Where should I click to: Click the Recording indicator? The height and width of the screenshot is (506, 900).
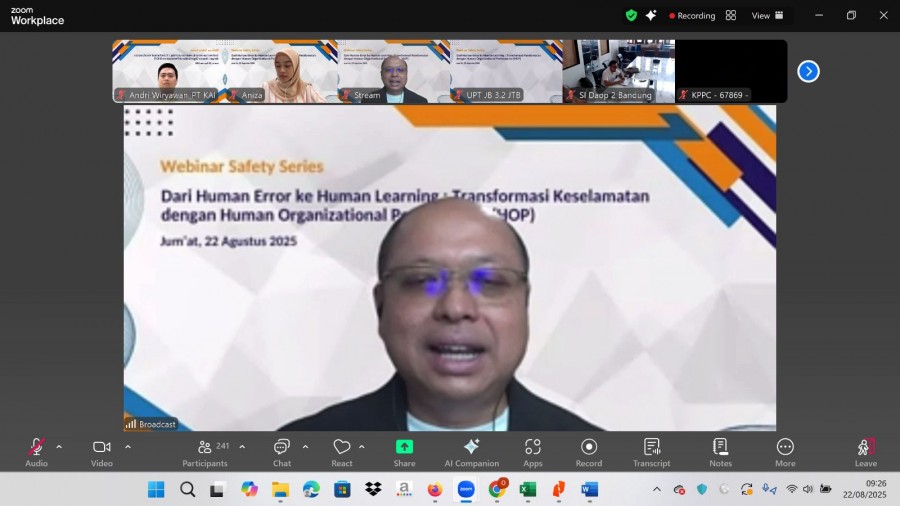point(692,15)
